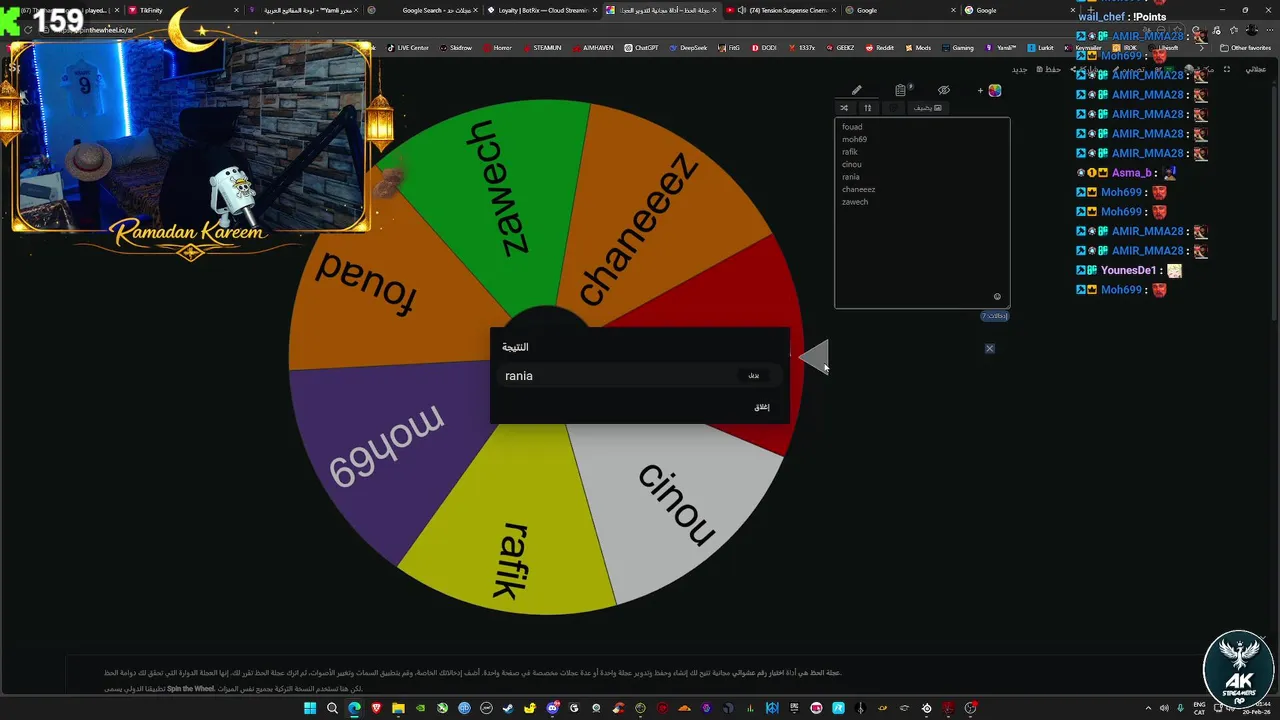Click the 'cinou' entry in the list
Viewport: 1280px width, 720px height.
click(851, 164)
